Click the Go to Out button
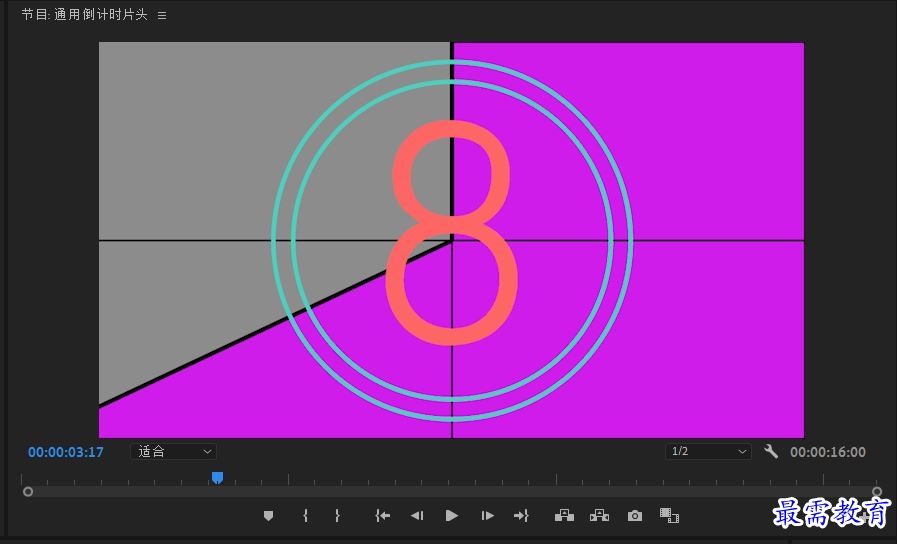The image size is (897, 544). 521,516
